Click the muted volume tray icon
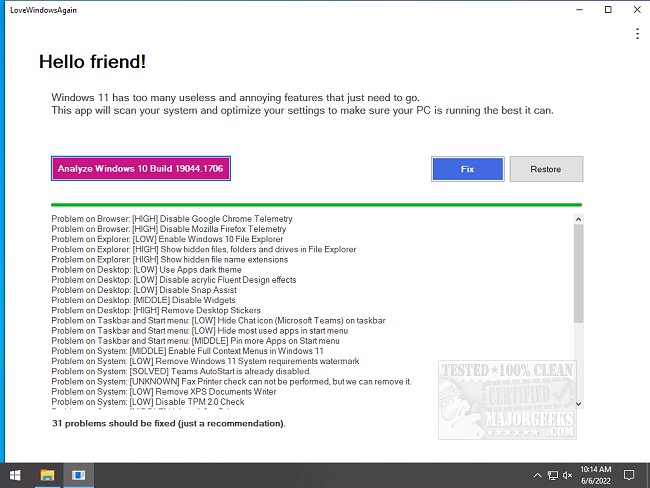This screenshot has width=650, height=488. [x=567, y=475]
